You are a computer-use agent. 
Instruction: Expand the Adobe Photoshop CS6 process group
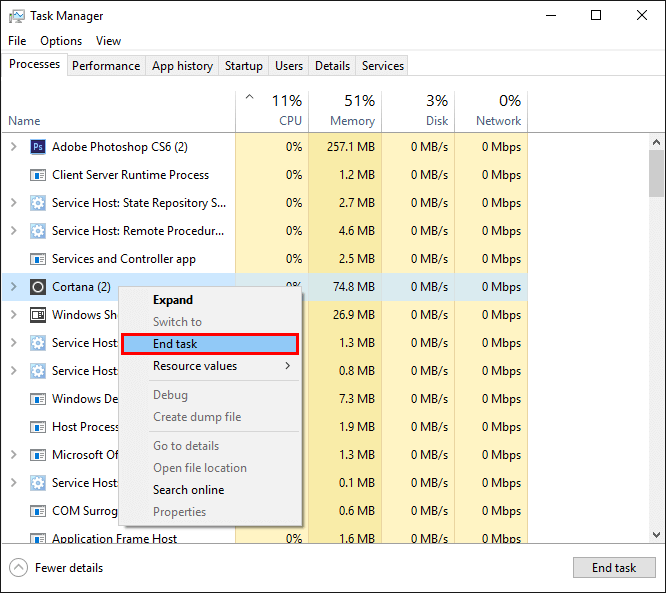14,147
